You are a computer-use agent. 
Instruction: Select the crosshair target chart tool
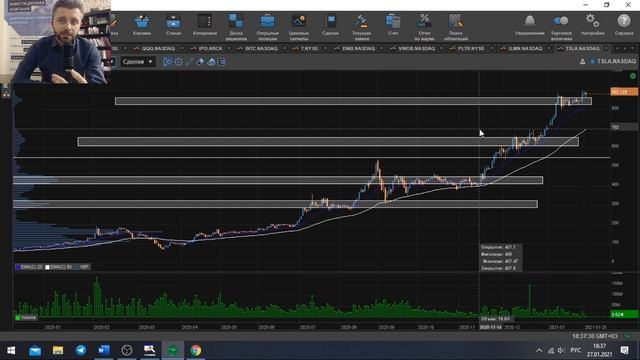178,62
